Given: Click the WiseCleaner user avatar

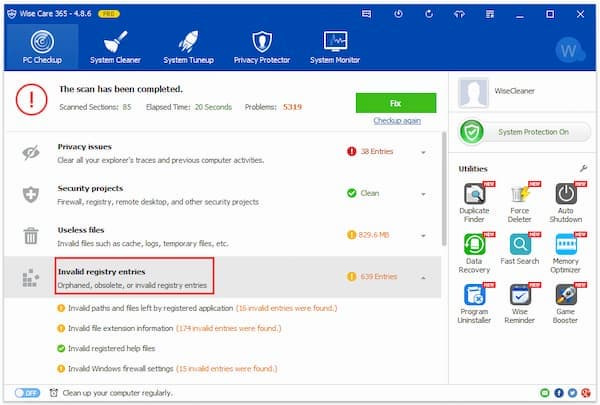Looking at the screenshot, I should [473, 92].
